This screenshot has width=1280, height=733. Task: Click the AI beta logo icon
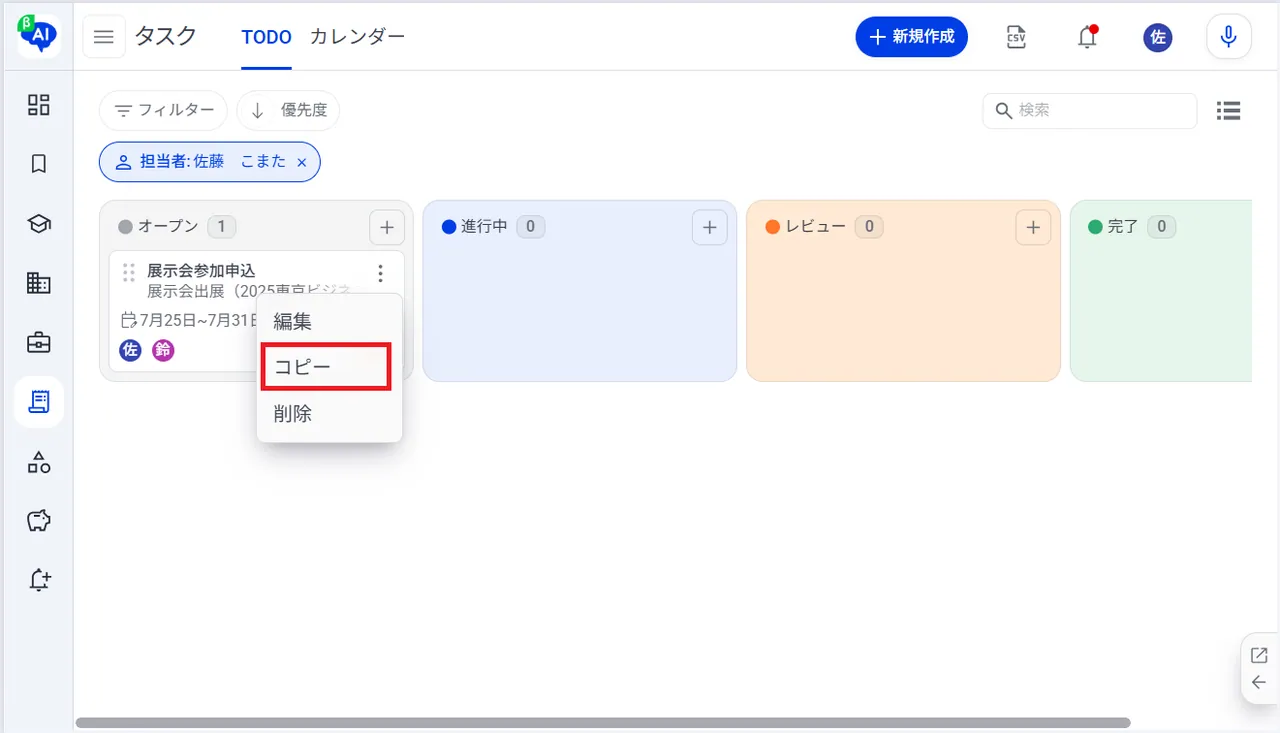pos(39,37)
